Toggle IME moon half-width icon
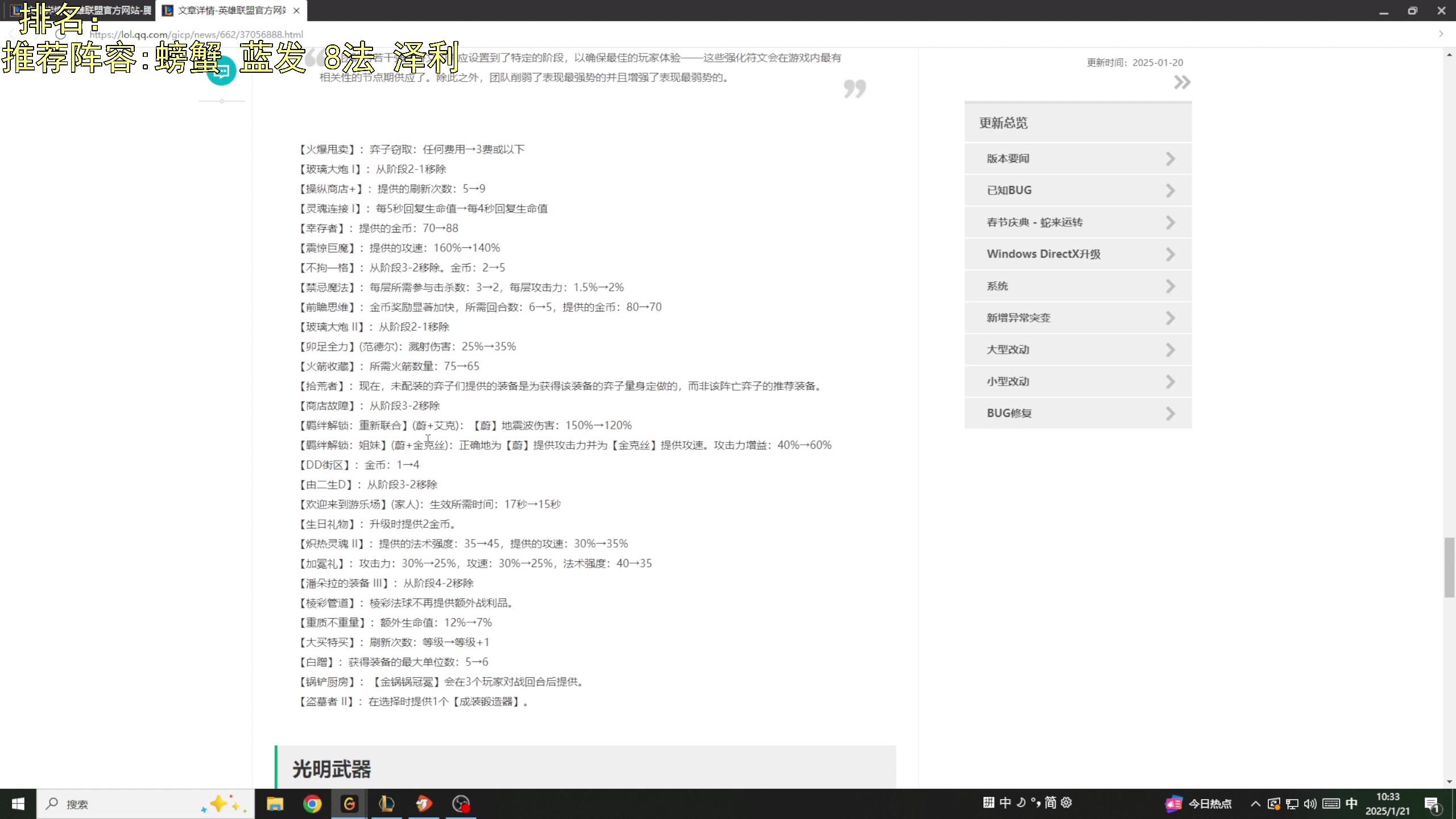The width and height of the screenshot is (1456, 819). point(1021,803)
